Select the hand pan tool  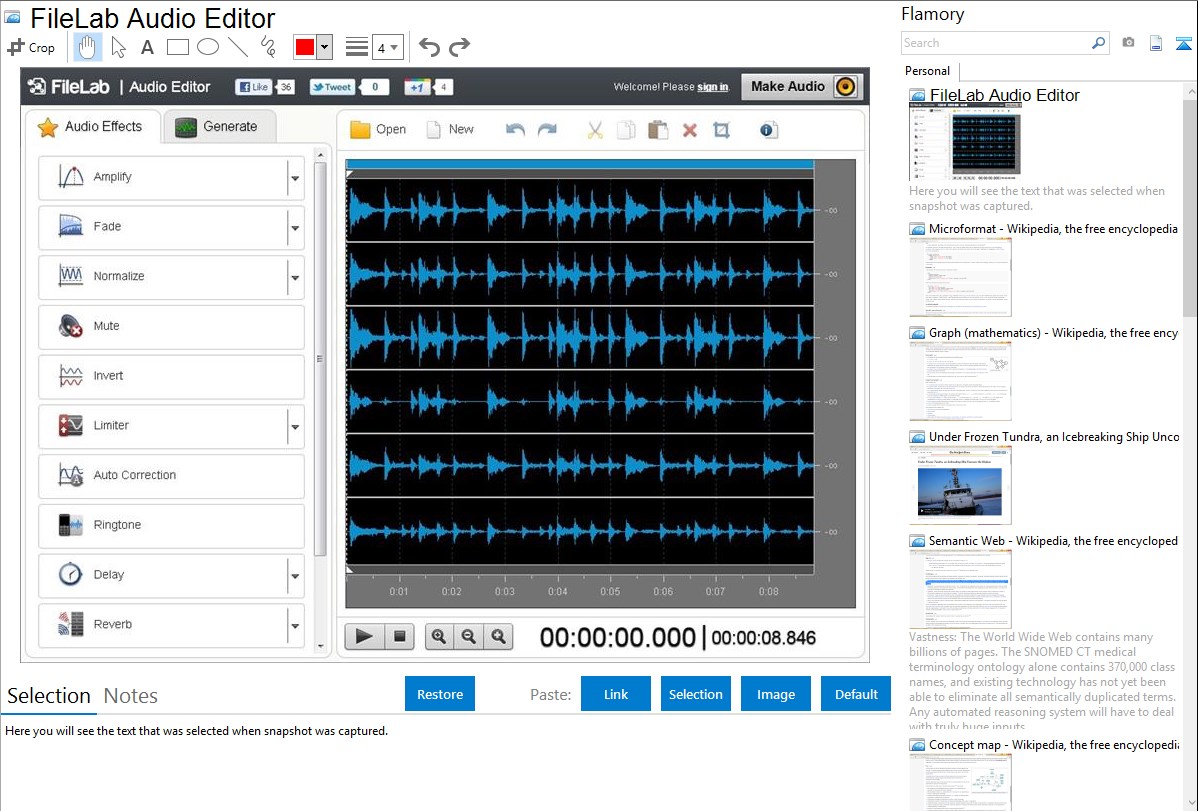tap(88, 47)
